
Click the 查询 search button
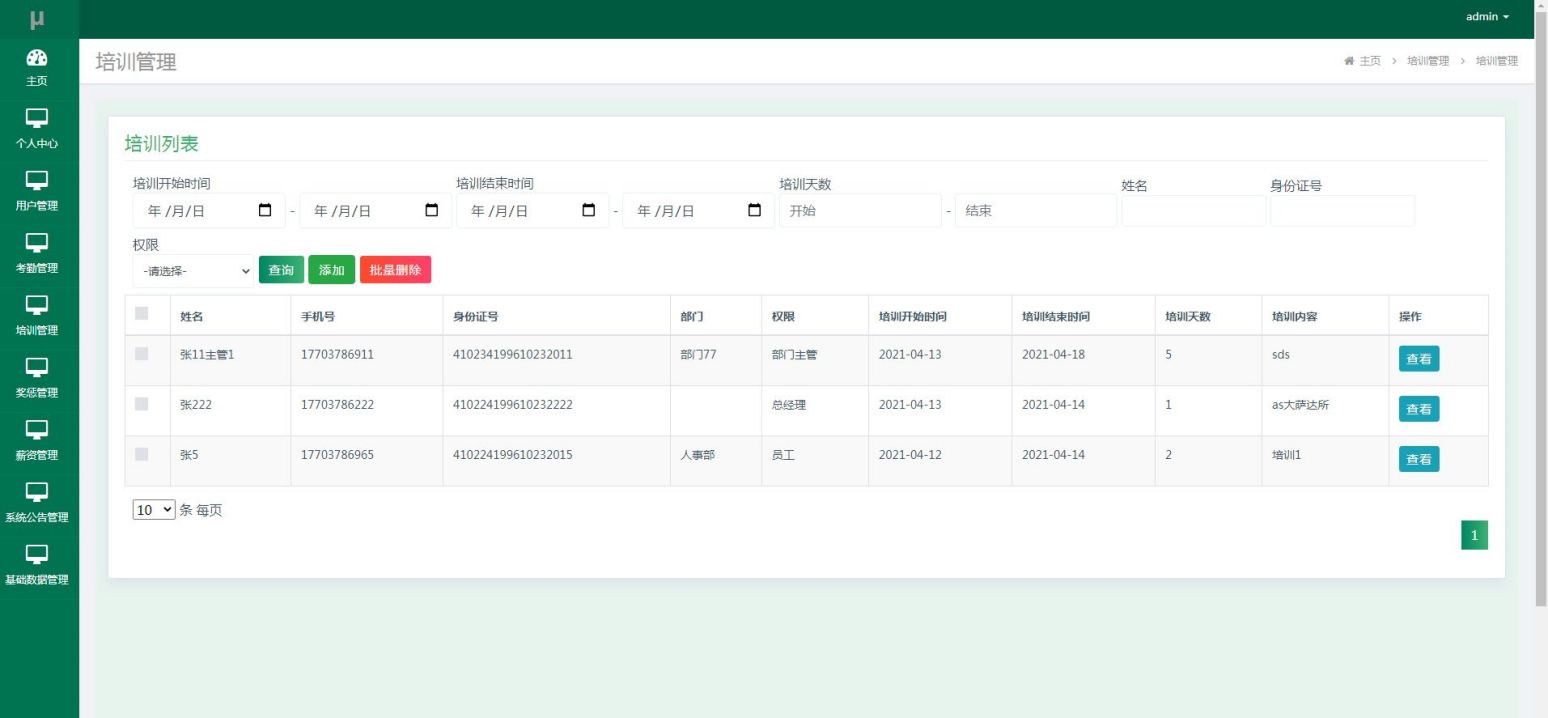click(282, 270)
